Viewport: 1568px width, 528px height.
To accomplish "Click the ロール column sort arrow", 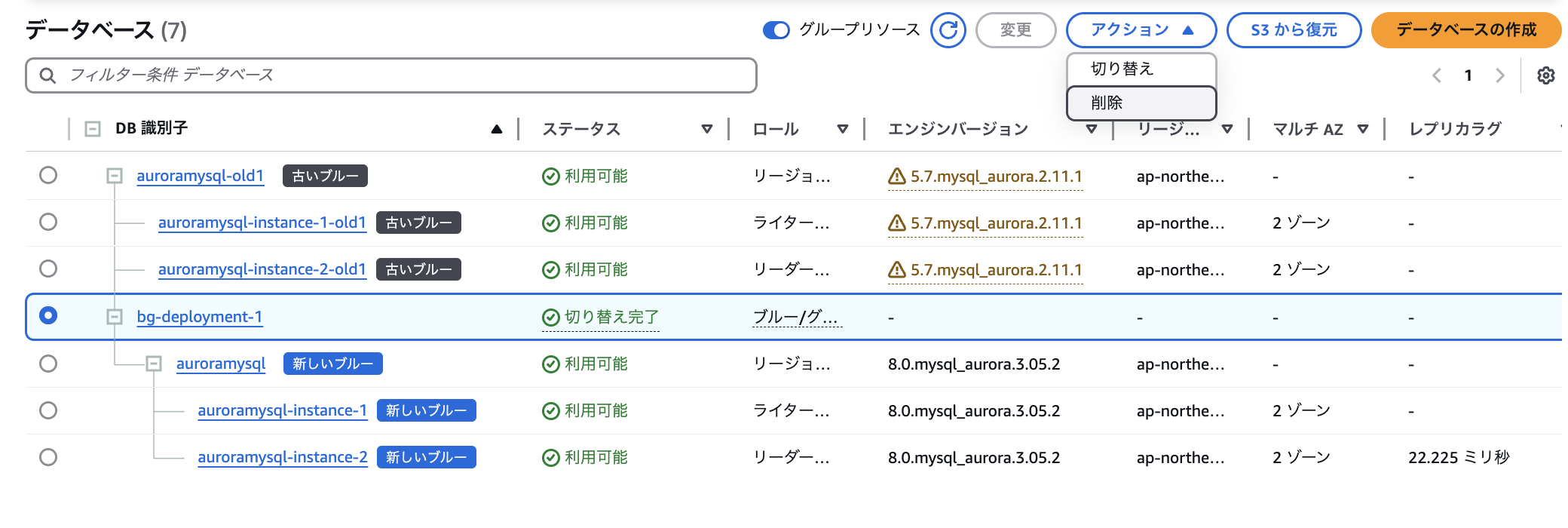I will coord(842,129).
